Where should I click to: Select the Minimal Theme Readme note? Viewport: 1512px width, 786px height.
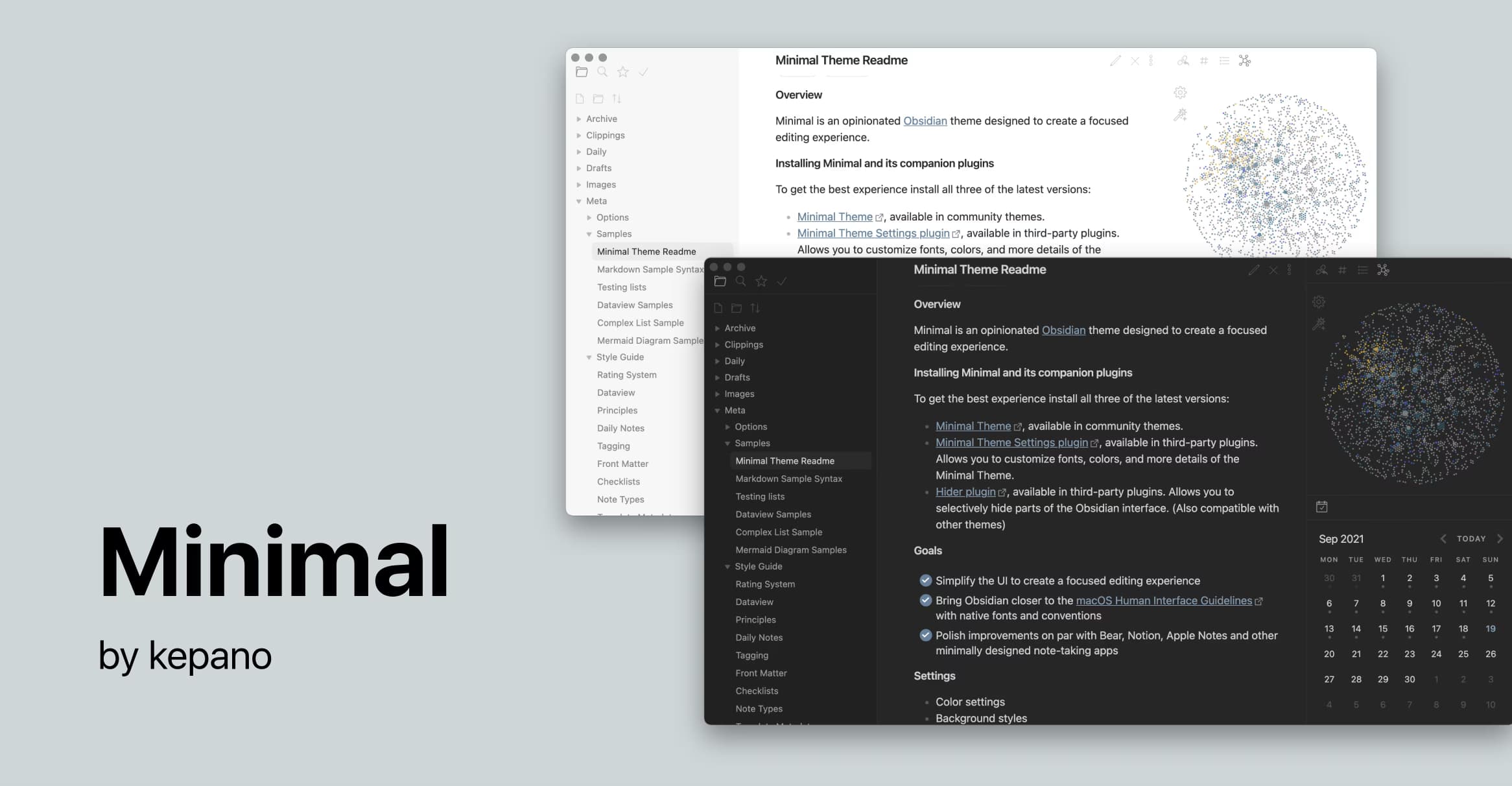[x=785, y=460]
